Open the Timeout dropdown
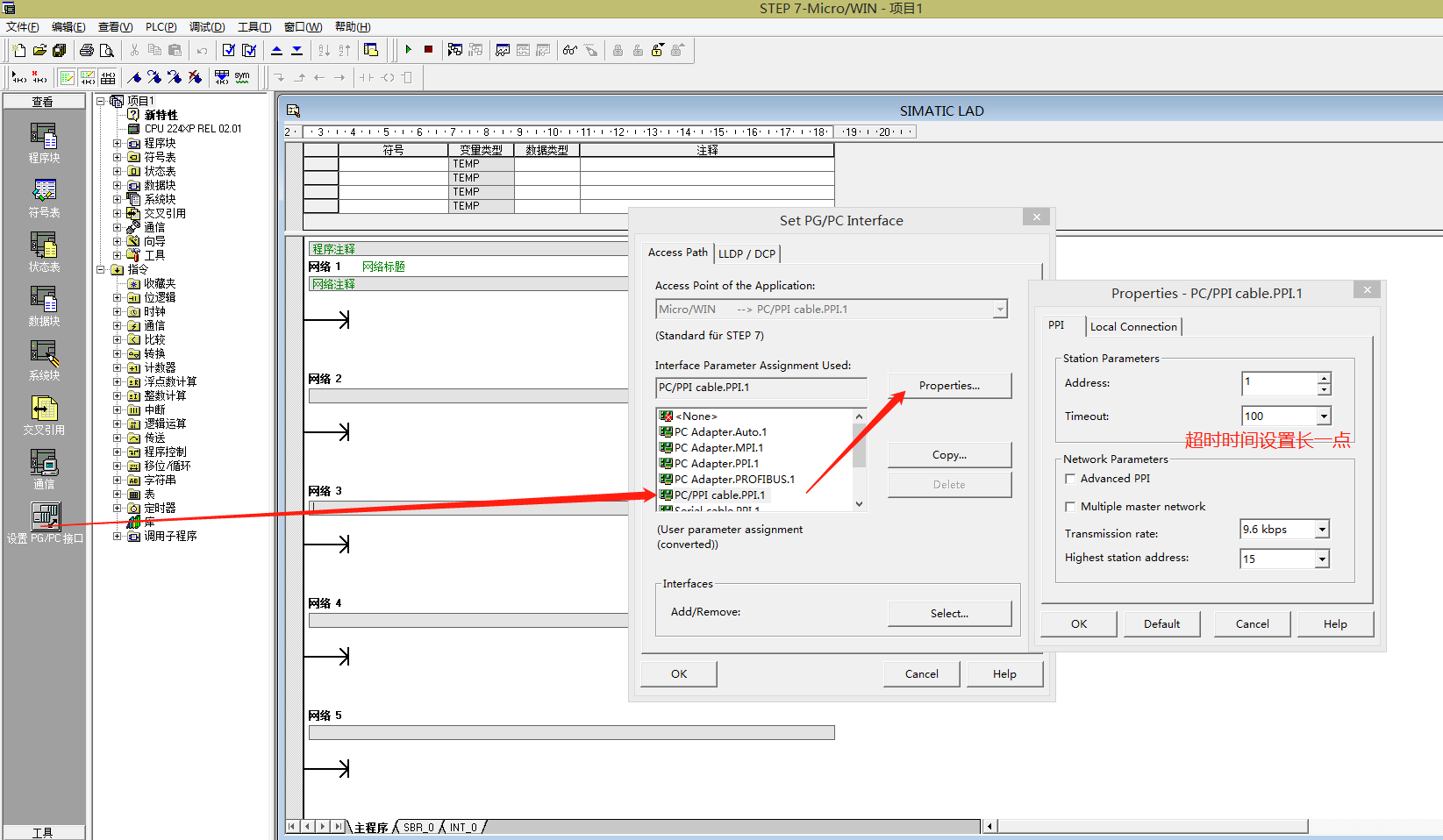 1323,416
